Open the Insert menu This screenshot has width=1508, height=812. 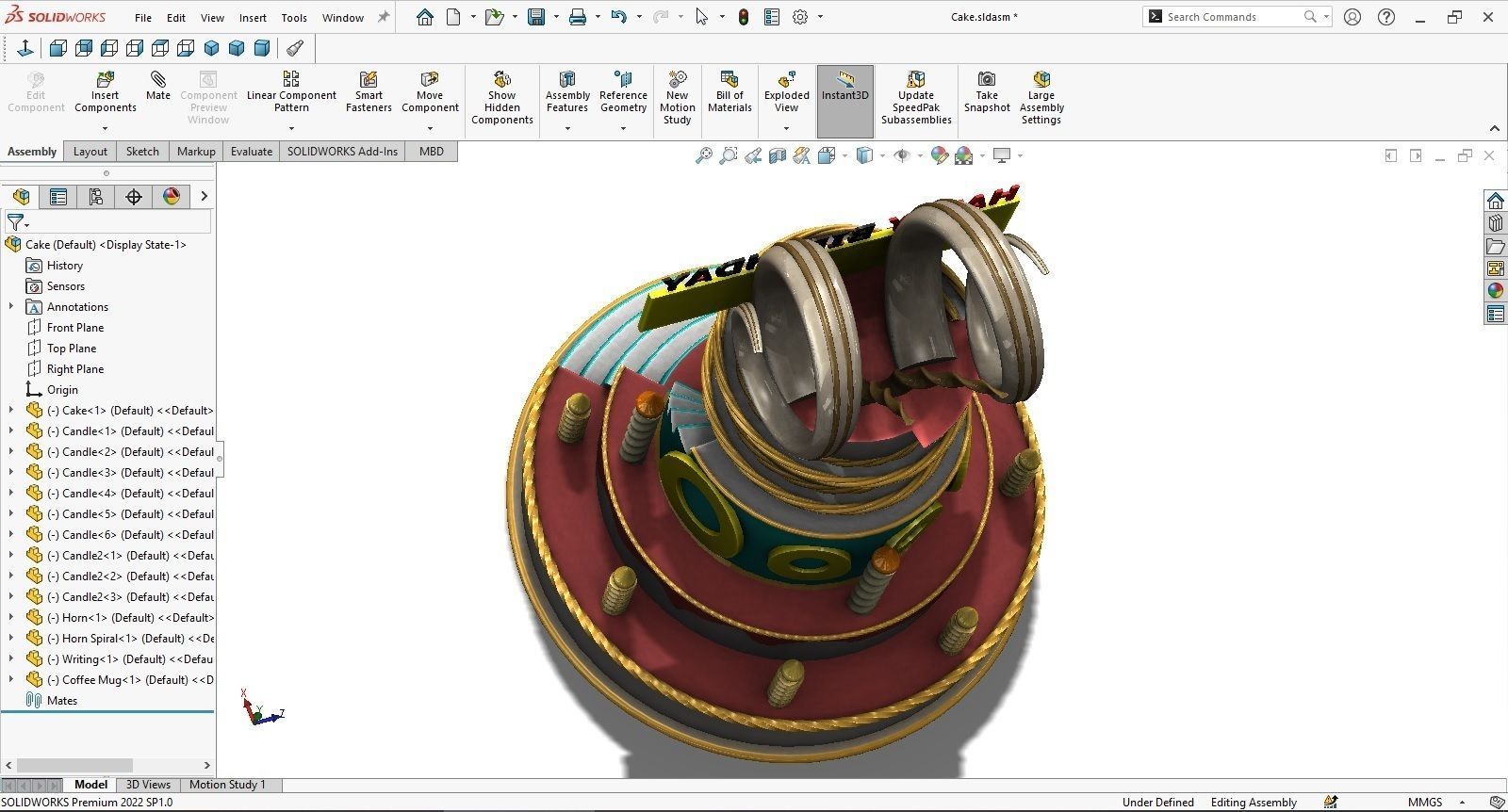(253, 17)
